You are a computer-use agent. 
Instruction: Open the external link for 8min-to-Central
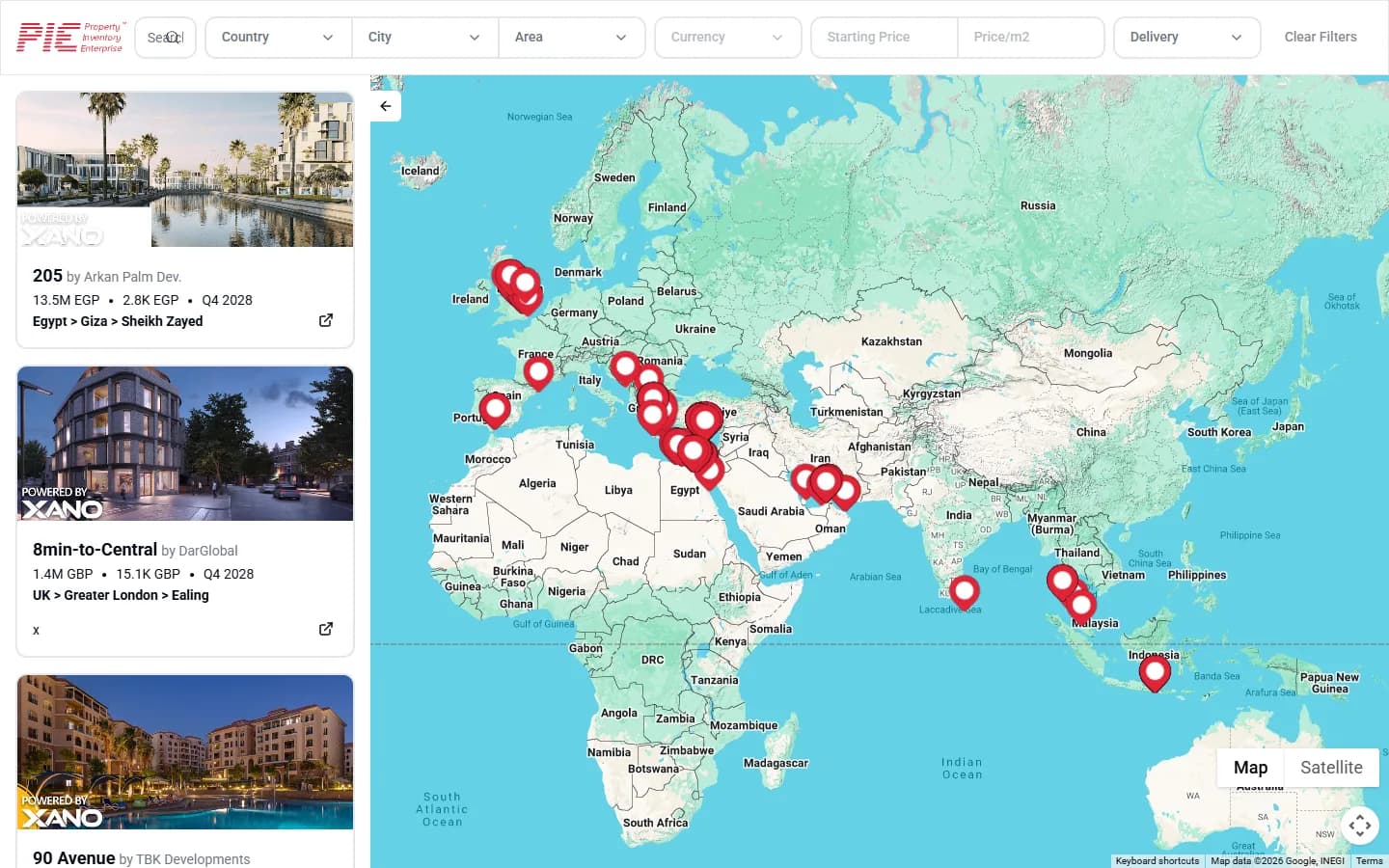(326, 629)
